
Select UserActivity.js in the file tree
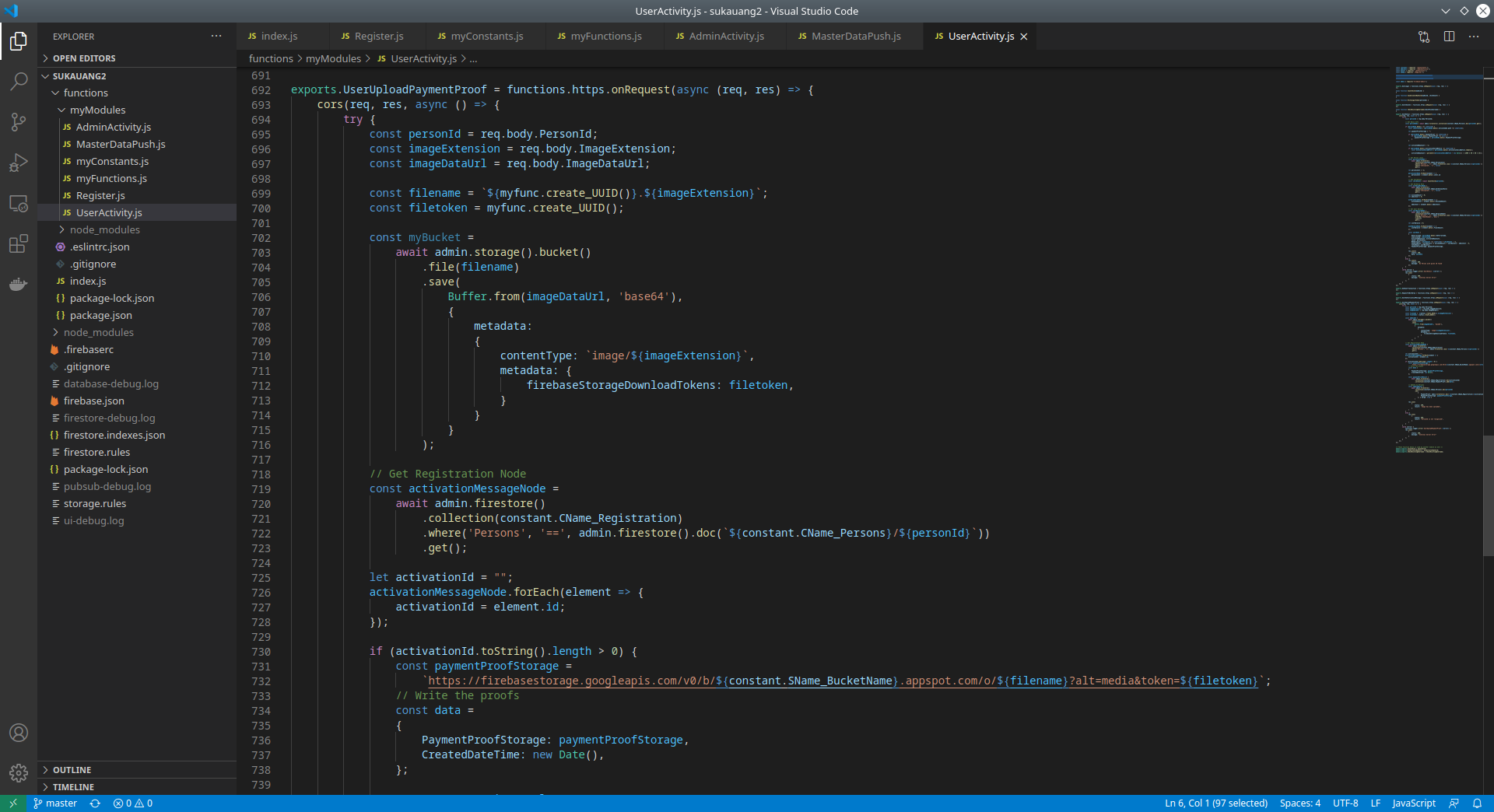click(137, 213)
